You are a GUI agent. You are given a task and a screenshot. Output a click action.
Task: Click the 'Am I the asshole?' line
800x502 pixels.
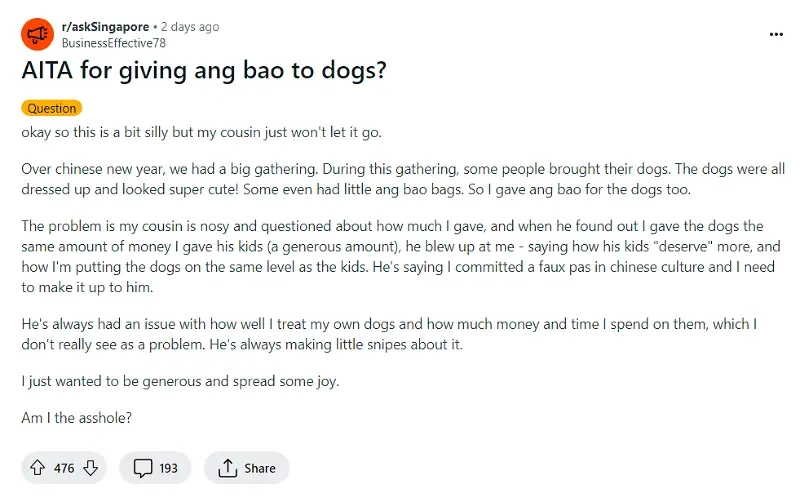[x=77, y=418]
